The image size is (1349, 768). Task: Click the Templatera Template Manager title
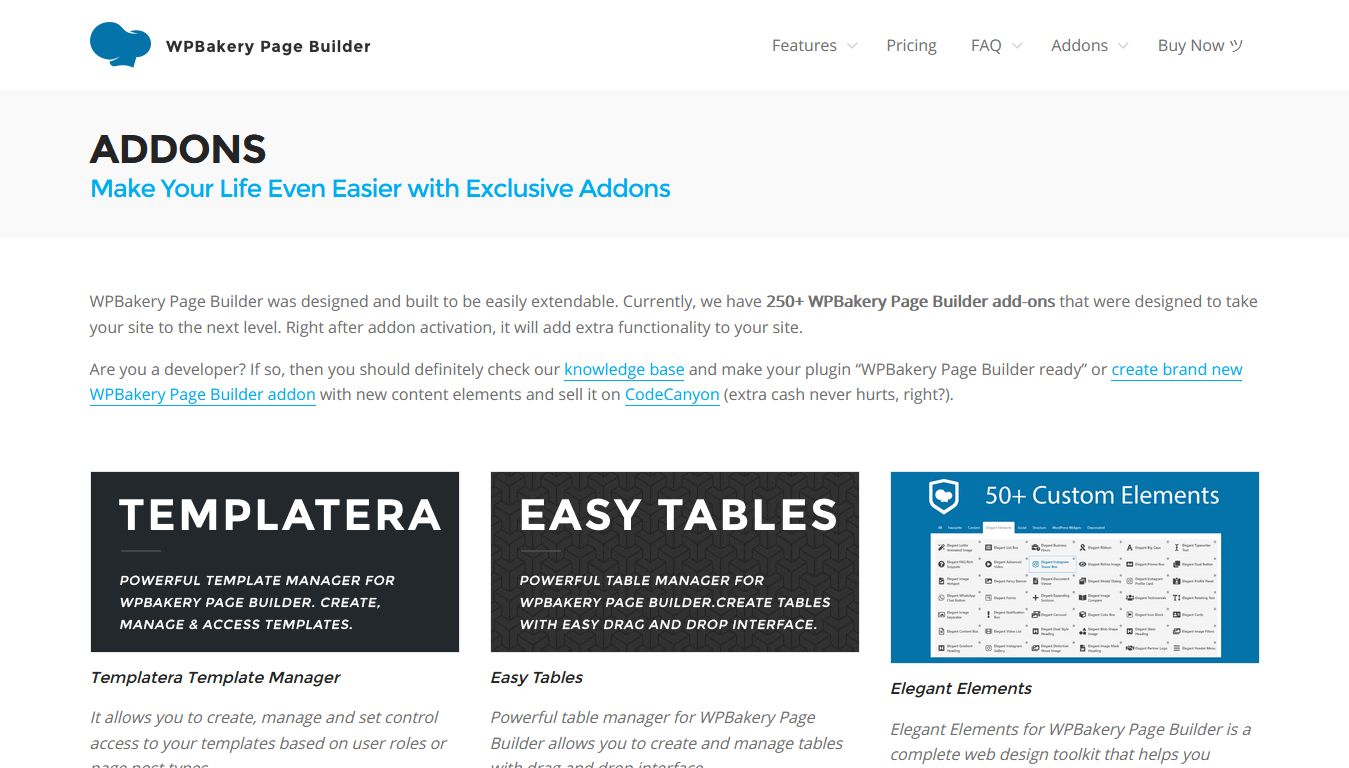pos(215,677)
